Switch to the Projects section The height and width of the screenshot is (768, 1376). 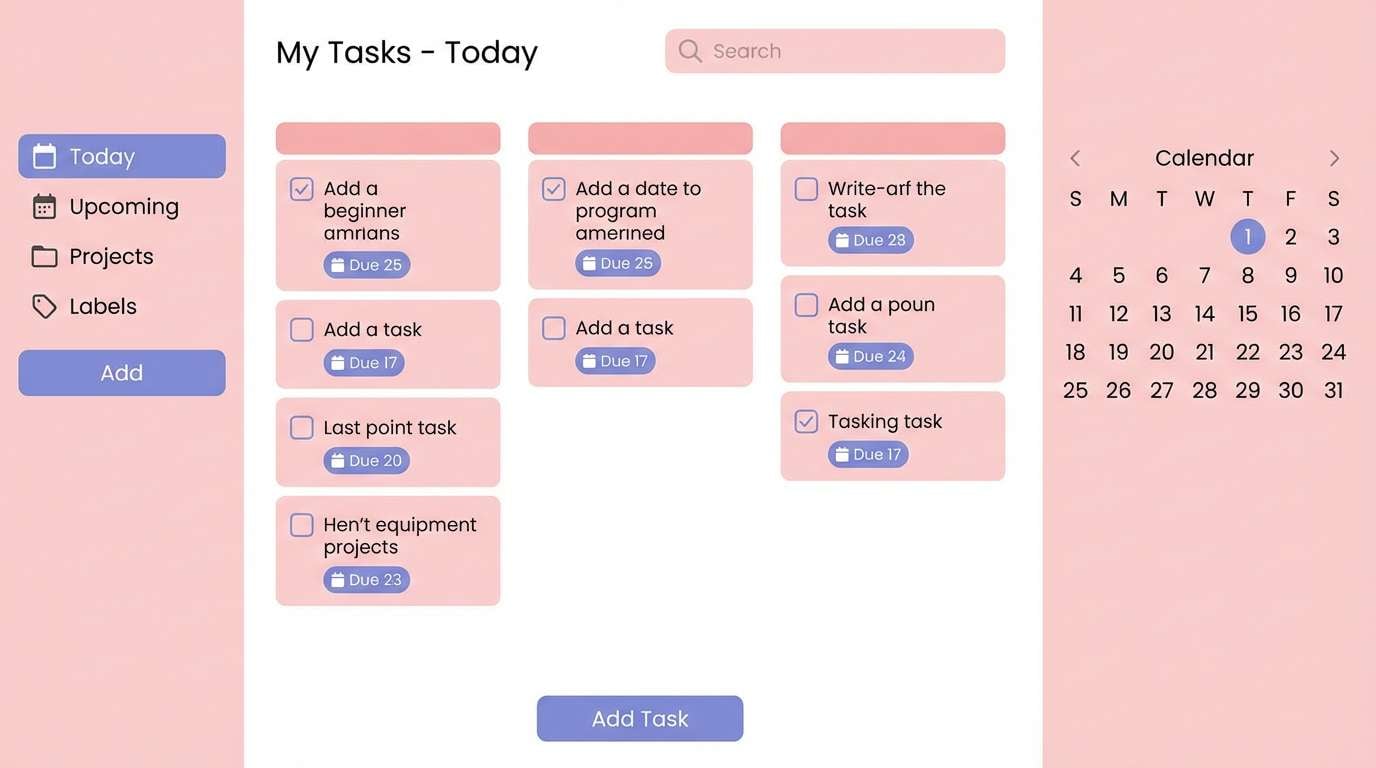[111, 256]
